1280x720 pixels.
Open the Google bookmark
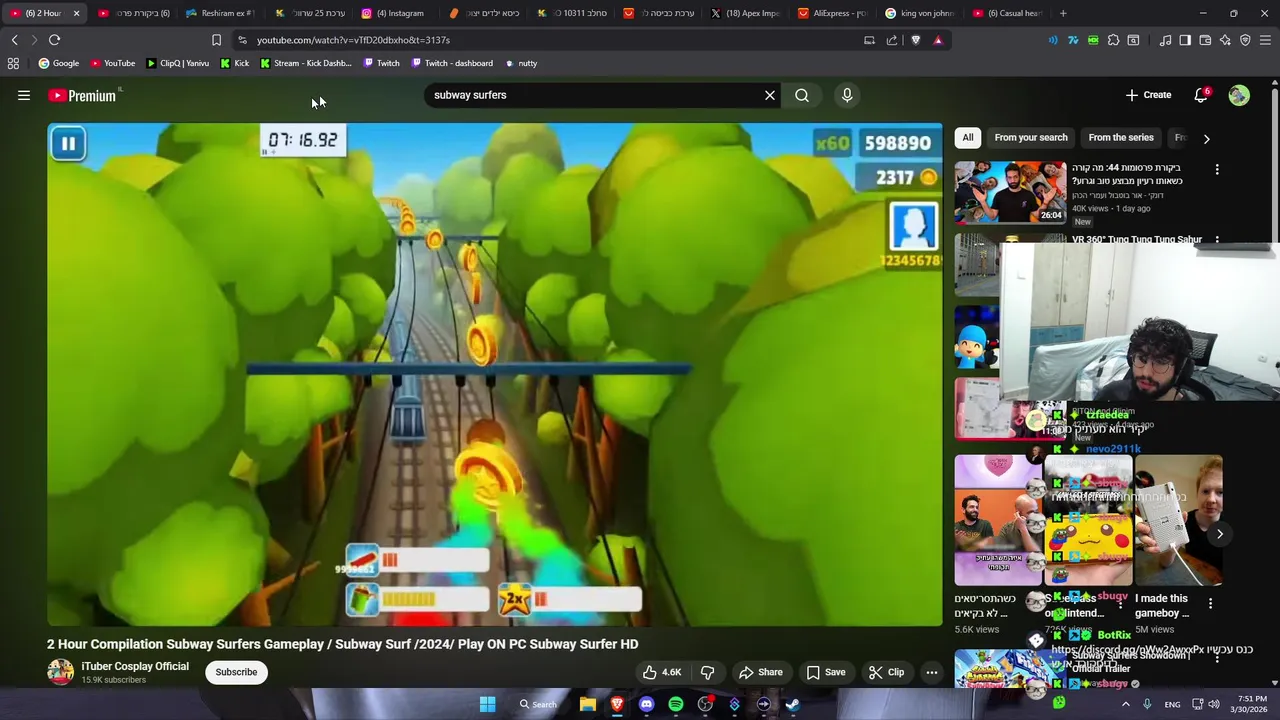point(59,63)
